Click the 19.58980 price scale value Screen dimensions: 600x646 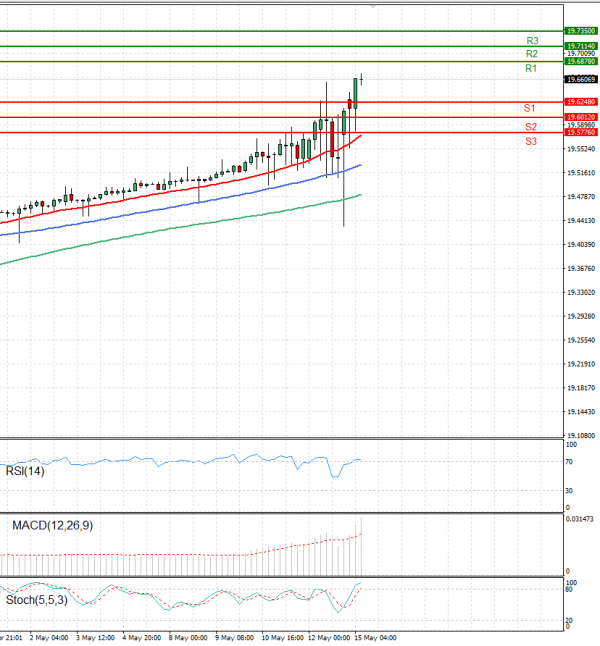click(581, 125)
